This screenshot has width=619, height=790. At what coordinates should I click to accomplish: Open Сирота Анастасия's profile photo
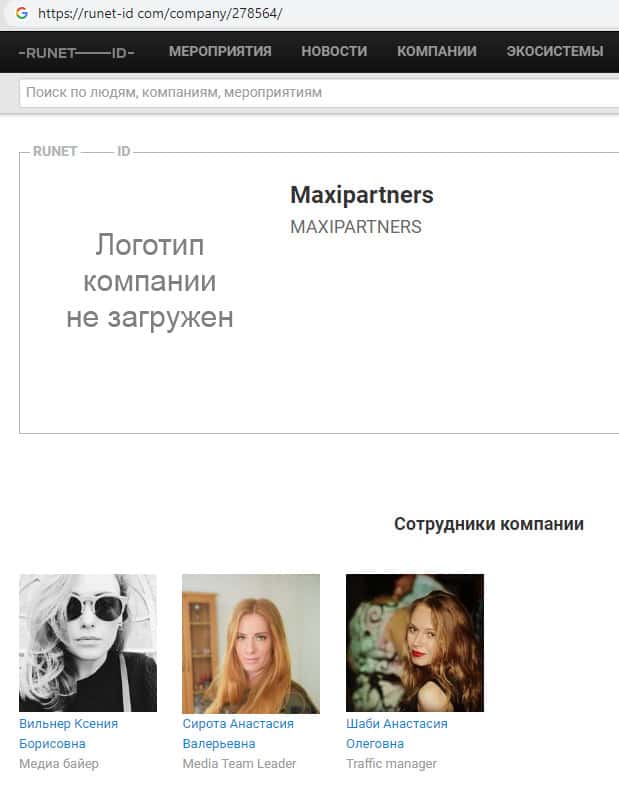pyautogui.click(x=251, y=643)
